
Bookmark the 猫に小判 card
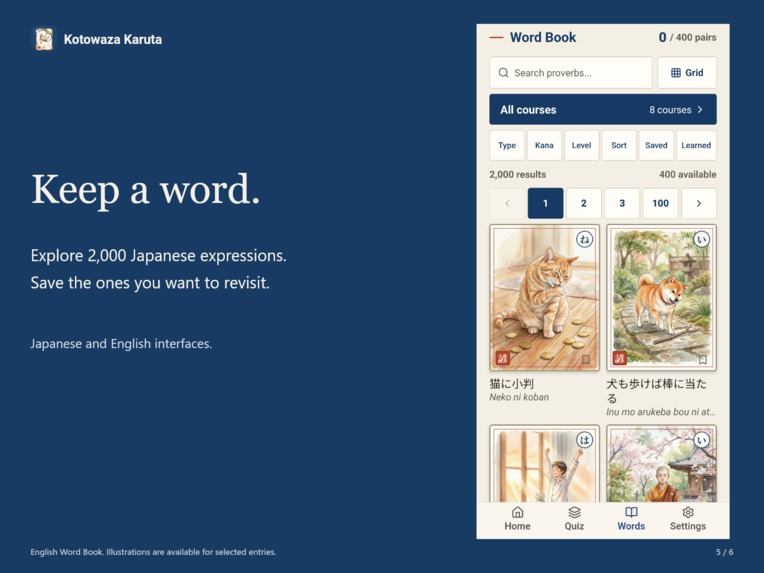coord(586,360)
